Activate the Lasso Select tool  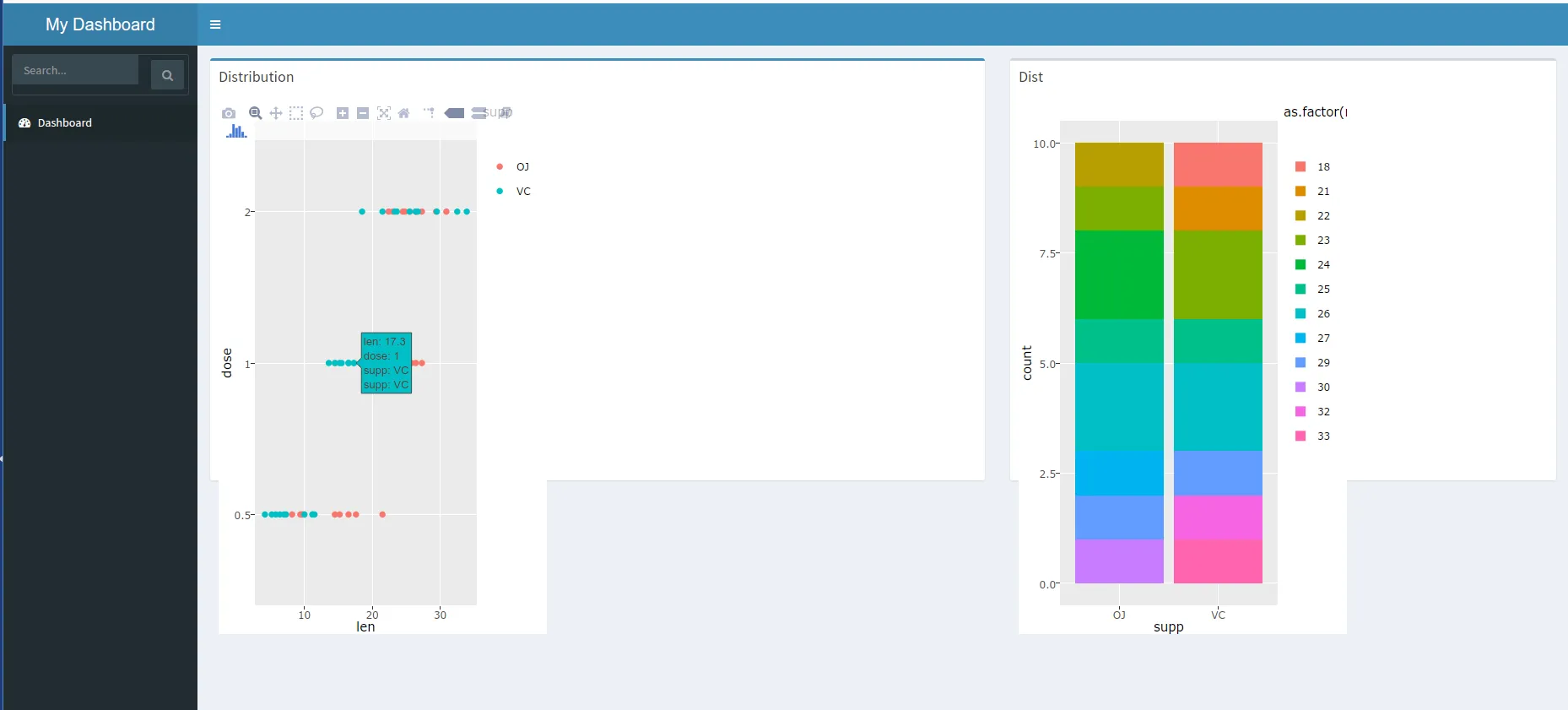coord(316,113)
